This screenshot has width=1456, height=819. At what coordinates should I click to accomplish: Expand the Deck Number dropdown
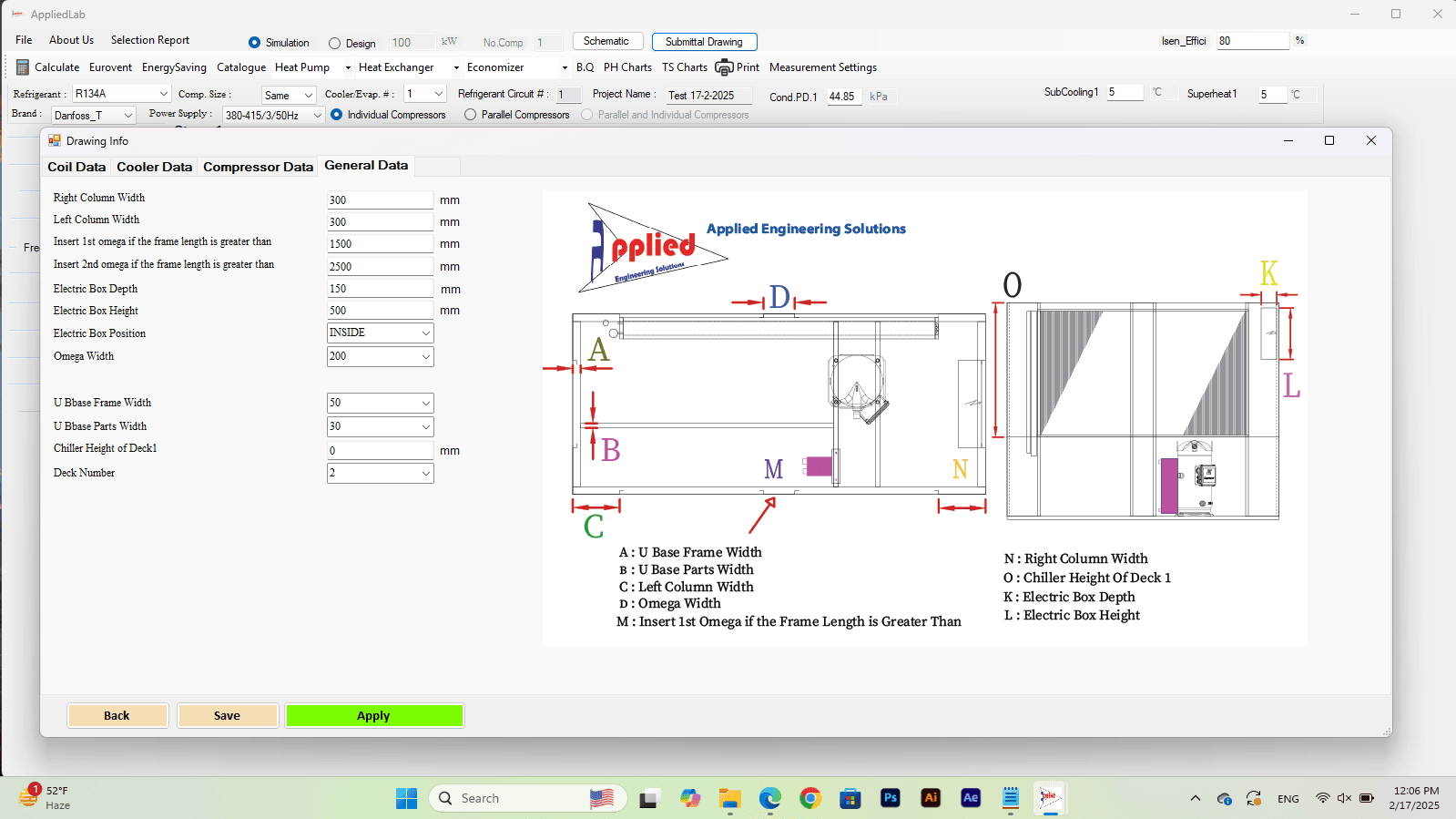pyautogui.click(x=381, y=473)
